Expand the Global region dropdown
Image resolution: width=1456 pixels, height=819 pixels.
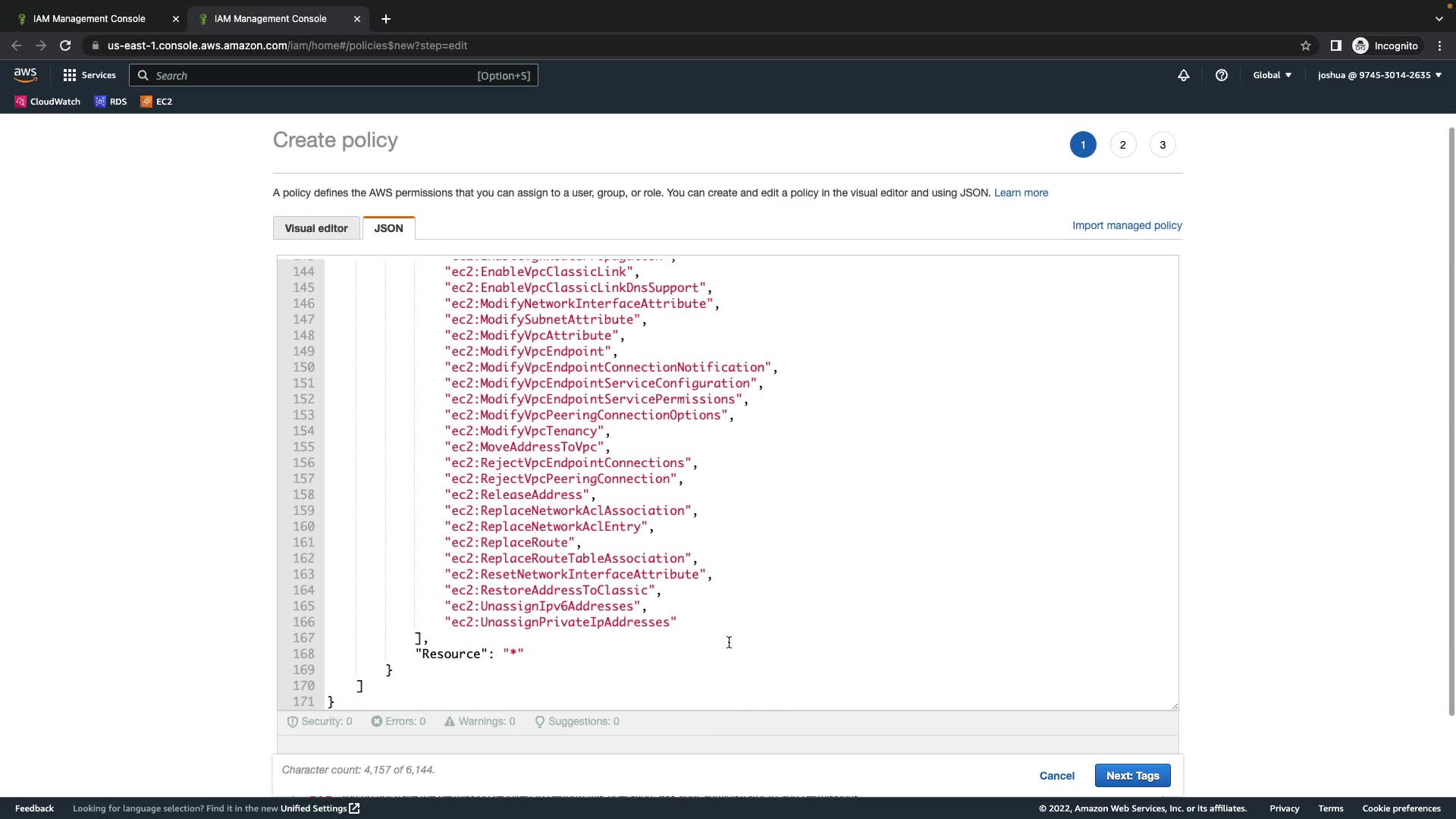[x=1272, y=75]
